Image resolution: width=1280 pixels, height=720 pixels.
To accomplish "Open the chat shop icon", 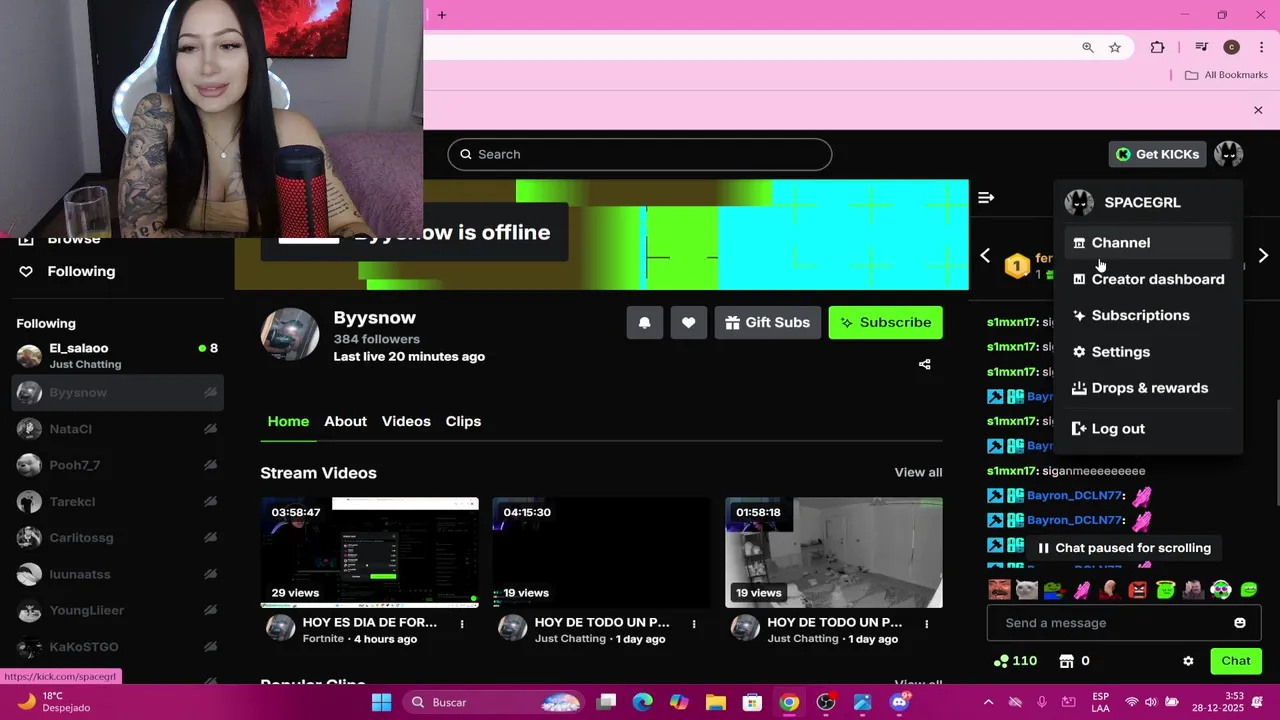I will (1067, 661).
